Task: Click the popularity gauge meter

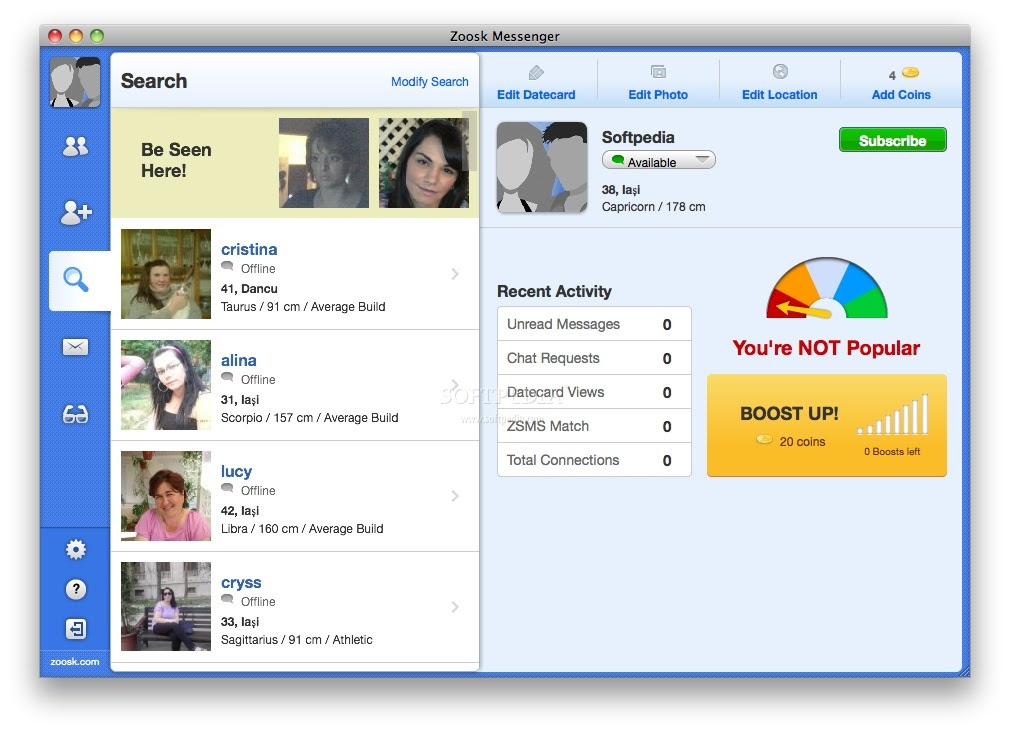Action: tap(826, 287)
